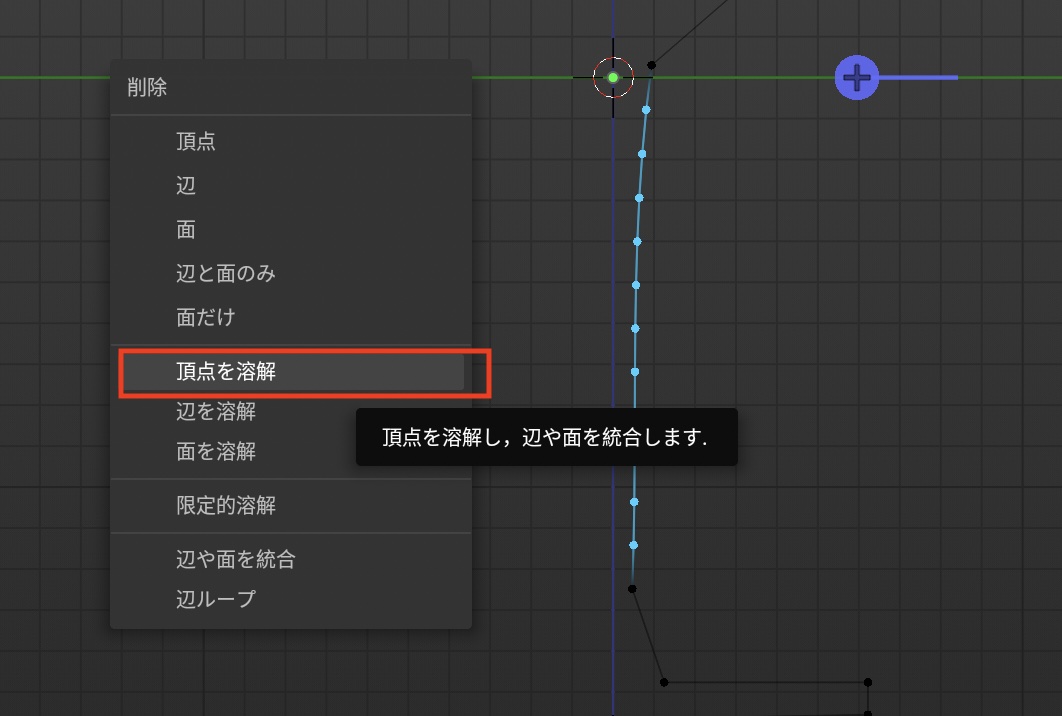Select the lowest highlighted blue vertex

[x=633, y=545]
